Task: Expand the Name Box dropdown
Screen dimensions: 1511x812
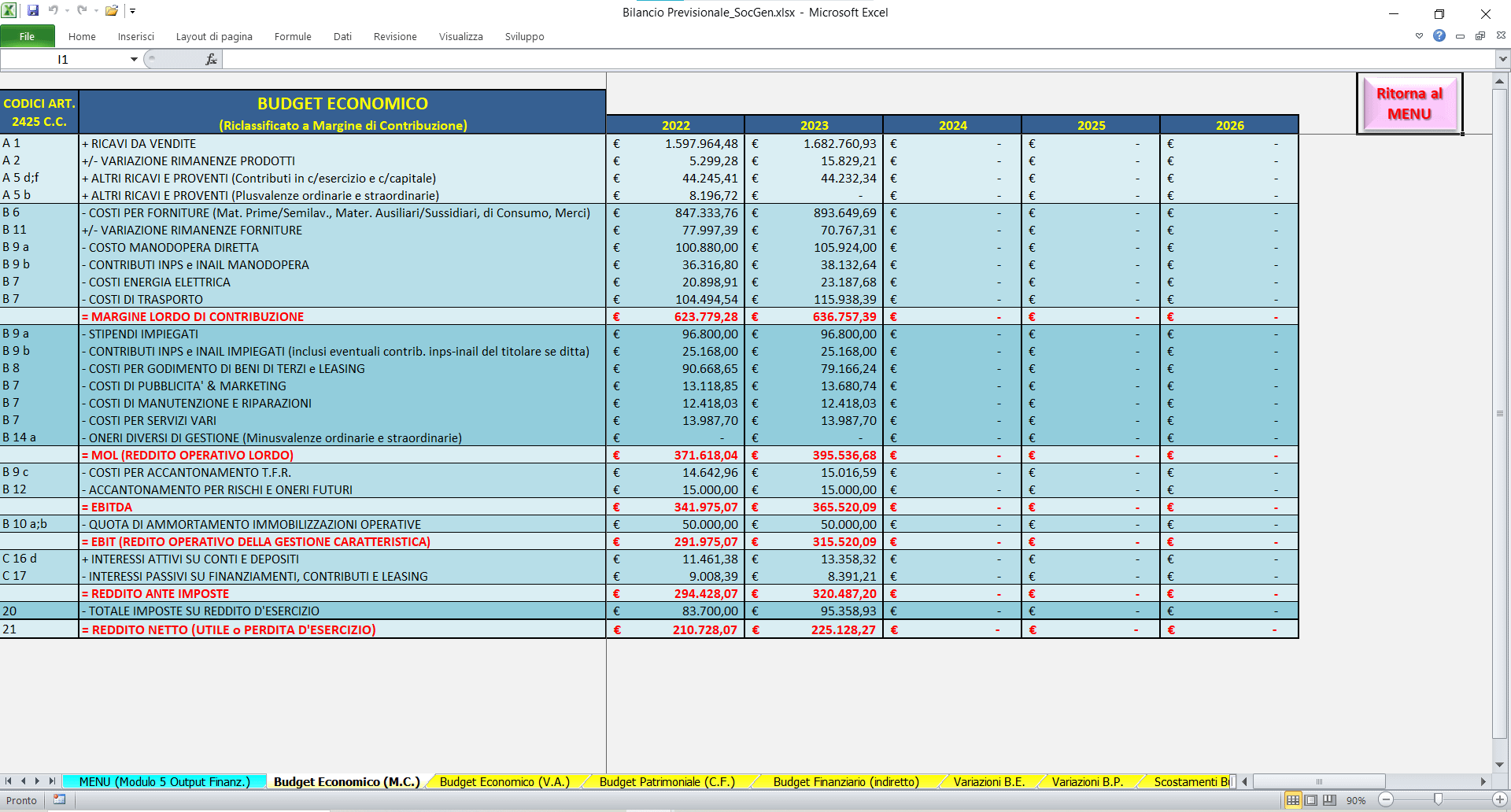Action: 134,59
